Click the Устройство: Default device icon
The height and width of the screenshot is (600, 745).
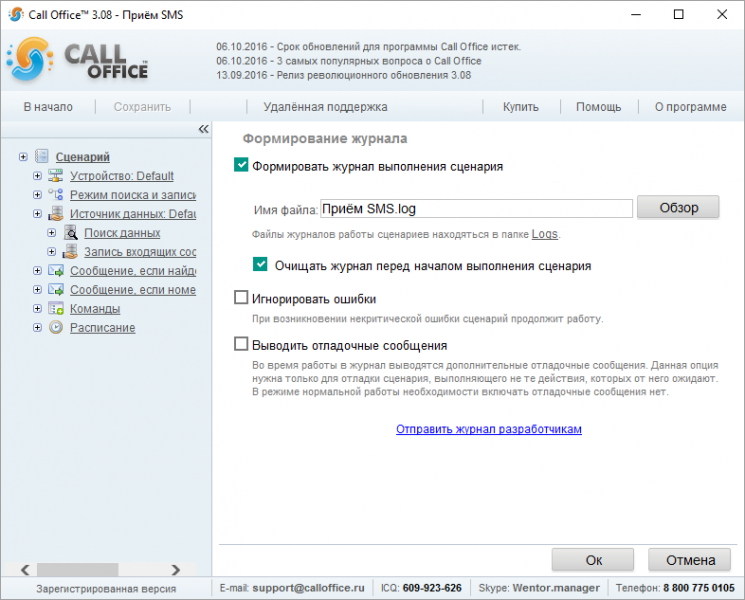click(56, 175)
